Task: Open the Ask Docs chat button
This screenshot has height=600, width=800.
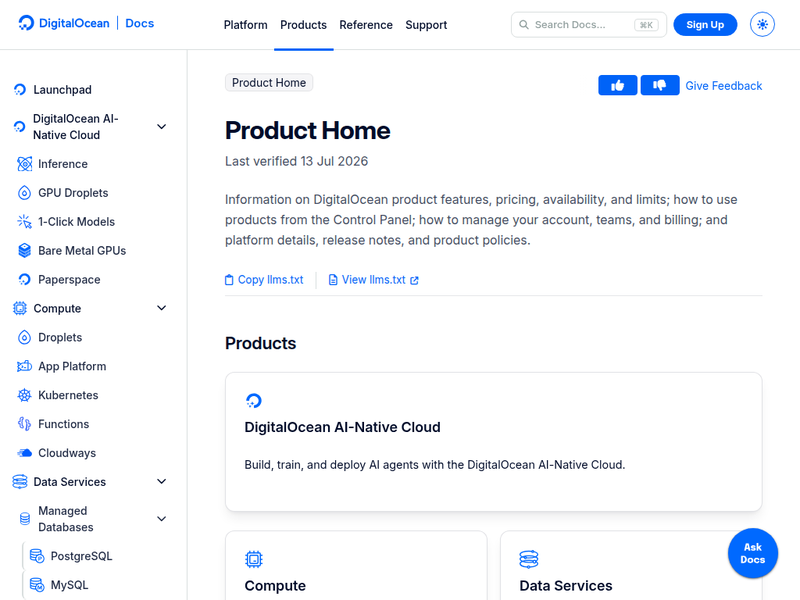Action: pyautogui.click(x=753, y=553)
